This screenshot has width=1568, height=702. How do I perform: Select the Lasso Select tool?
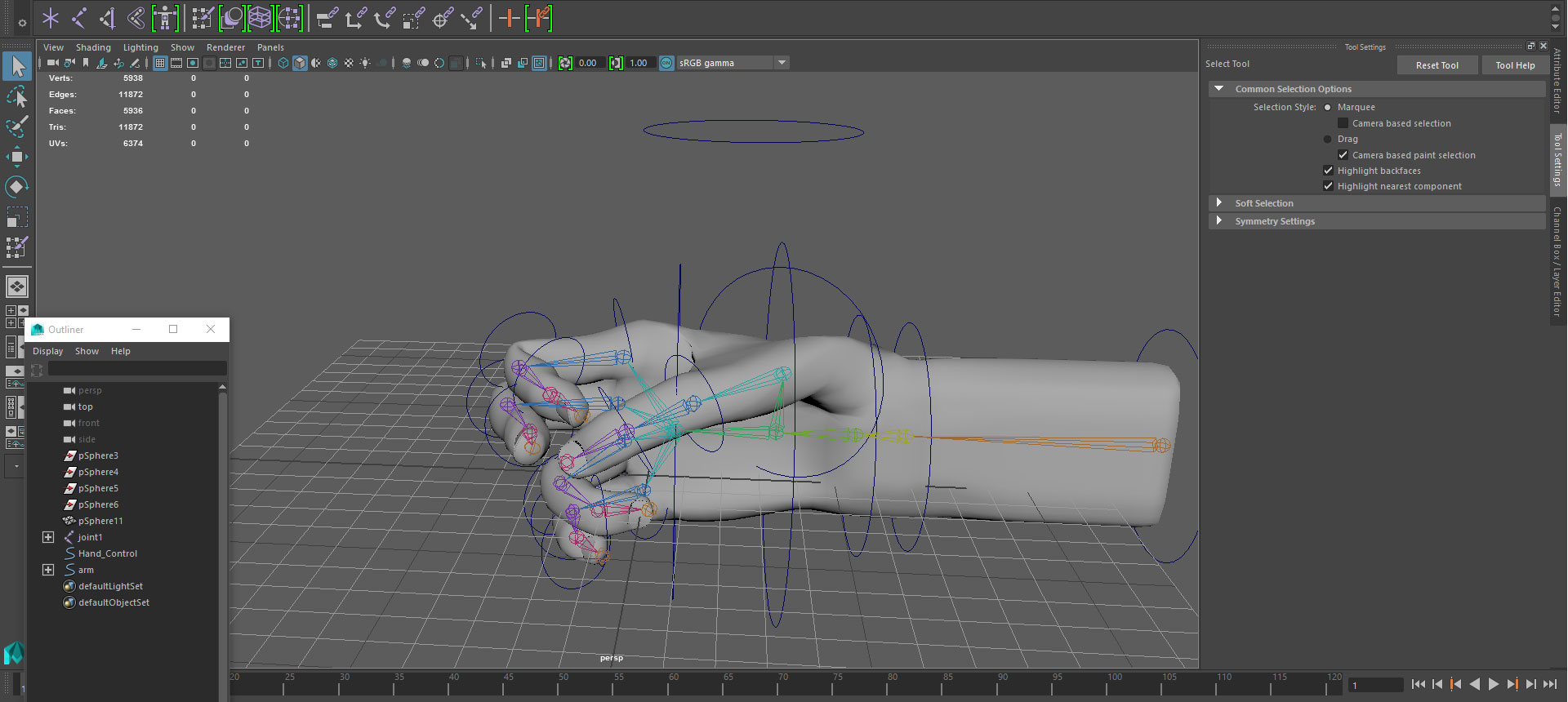[17, 97]
